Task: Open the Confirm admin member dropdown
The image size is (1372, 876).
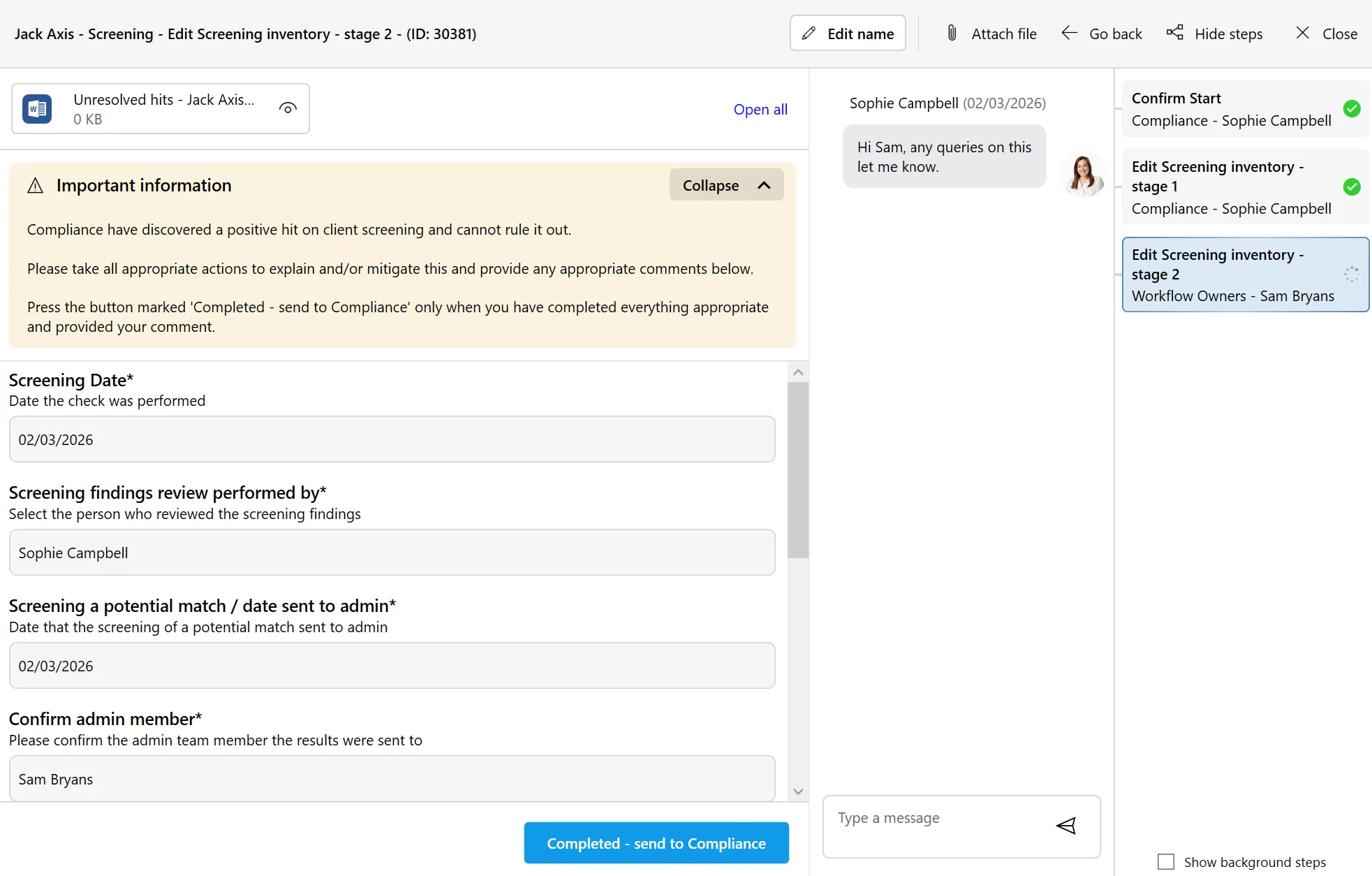Action: coord(392,779)
